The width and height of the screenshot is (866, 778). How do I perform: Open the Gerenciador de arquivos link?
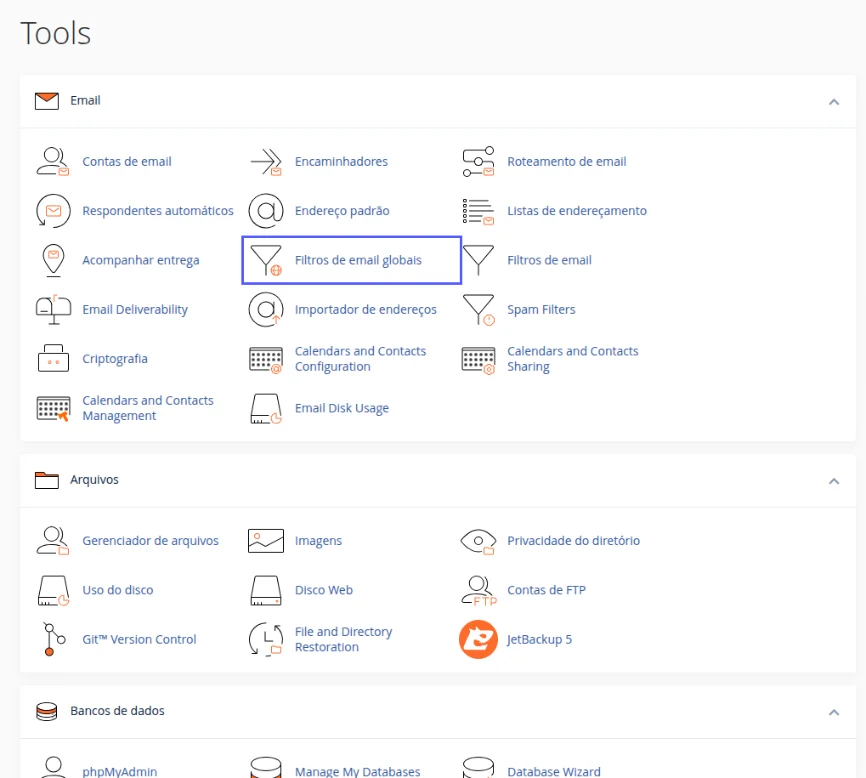point(150,541)
